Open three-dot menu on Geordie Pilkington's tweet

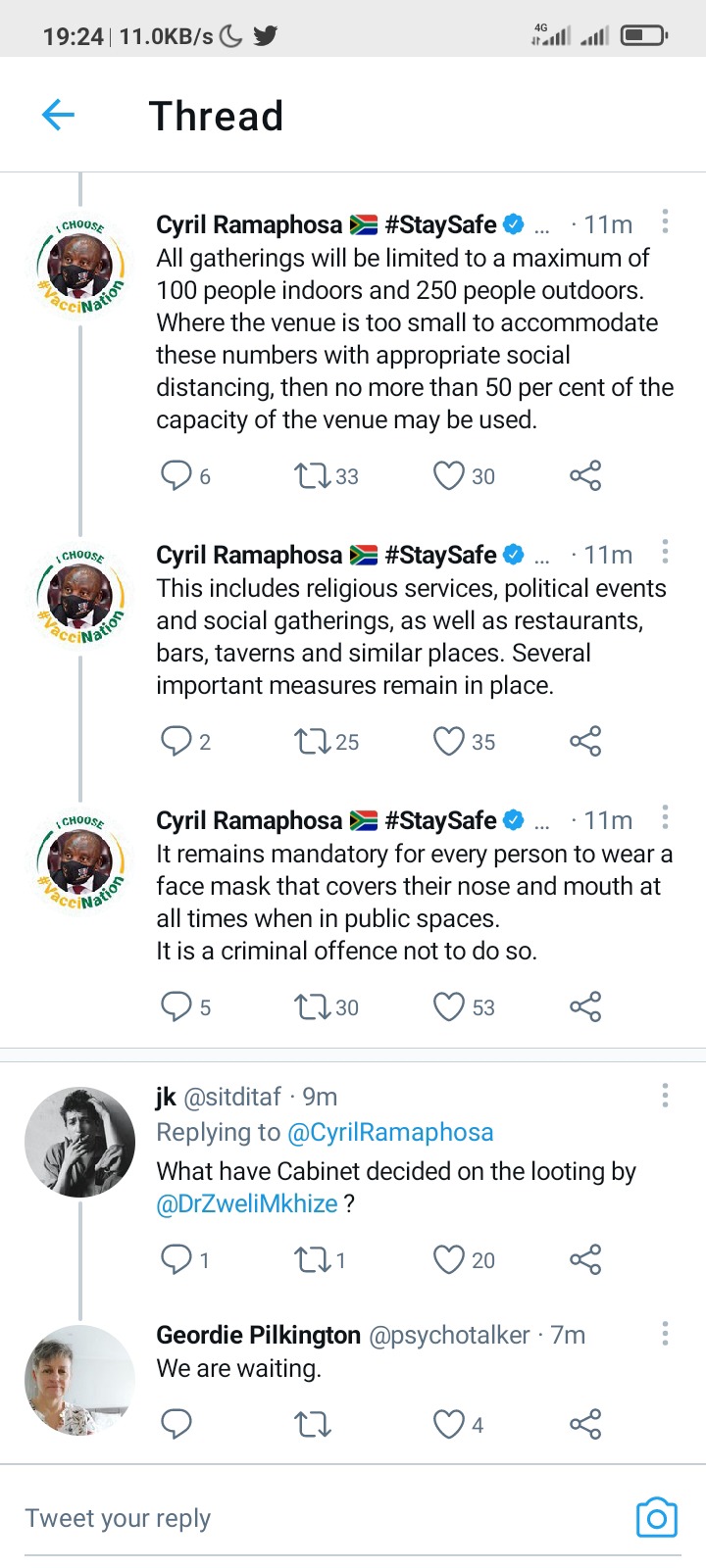665,1334
